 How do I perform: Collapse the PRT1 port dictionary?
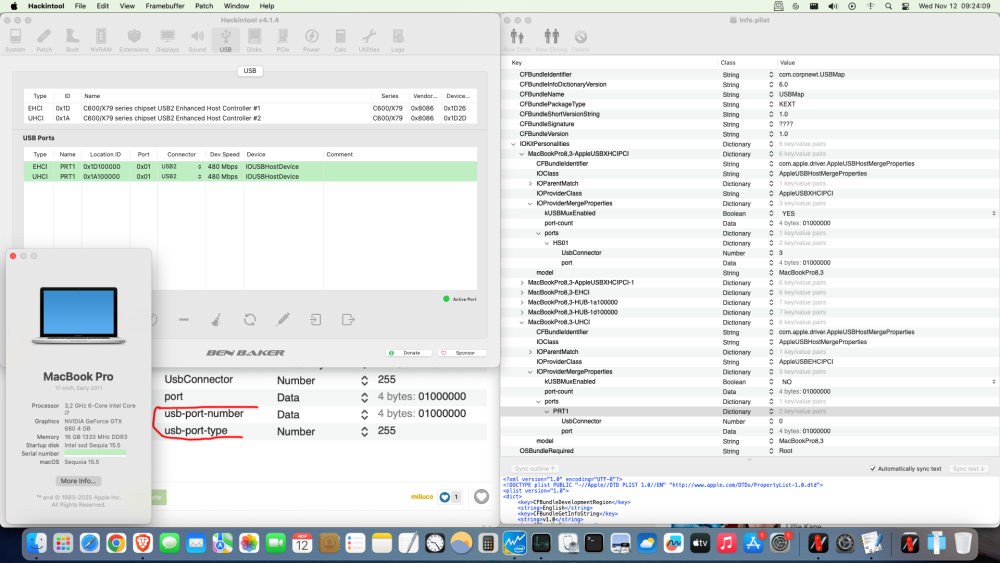point(547,411)
